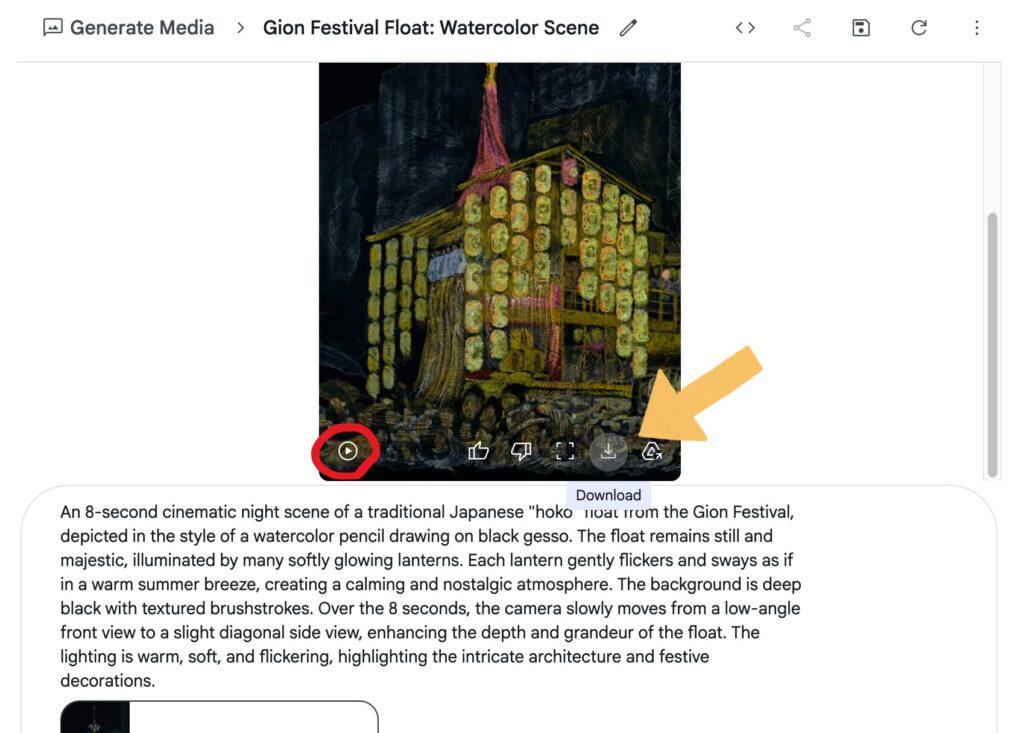1024x733 pixels.
Task: Give the generated video a thumbs up
Action: [x=478, y=451]
